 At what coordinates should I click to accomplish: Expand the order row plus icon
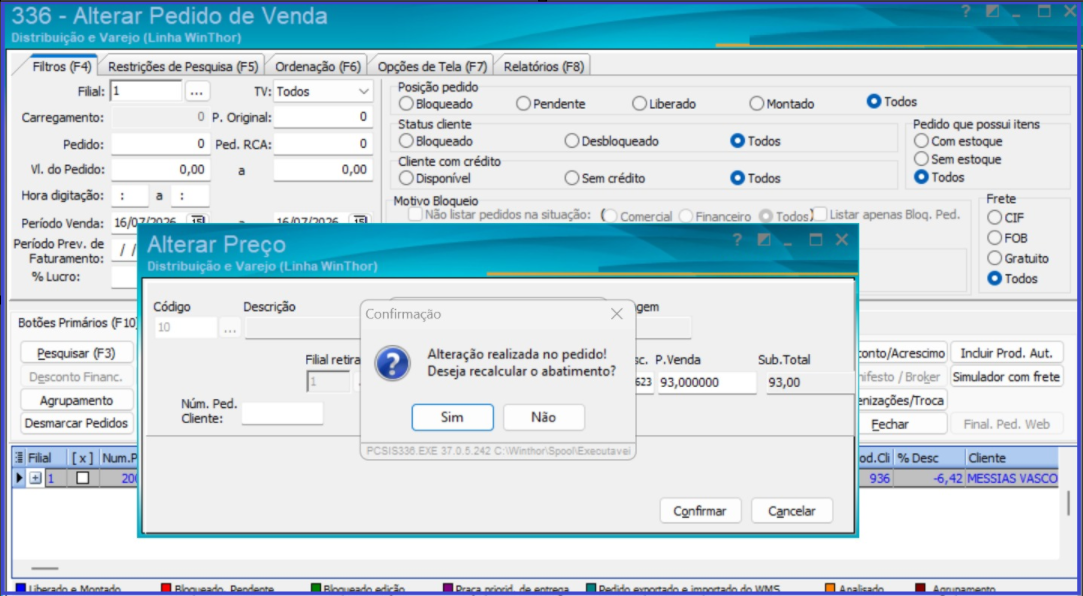pyautogui.click(x=36, y=478)
